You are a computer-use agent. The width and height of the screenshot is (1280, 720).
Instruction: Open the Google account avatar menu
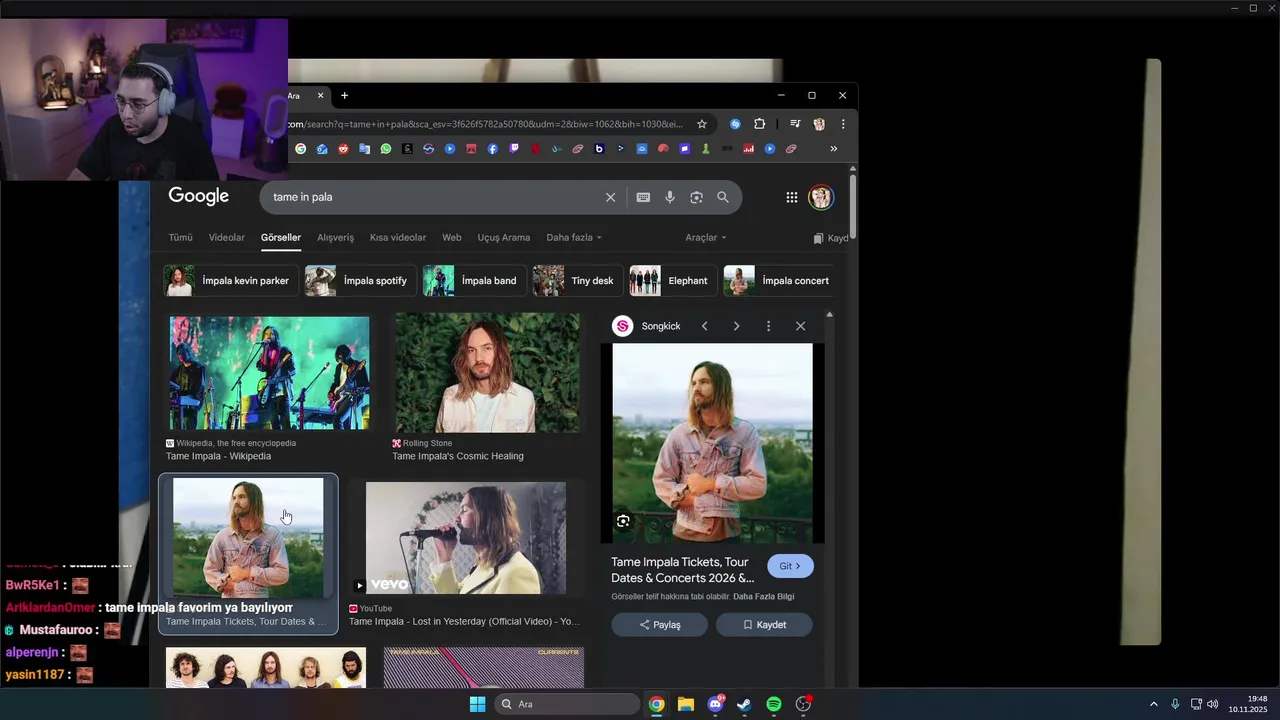click(821, 197)
